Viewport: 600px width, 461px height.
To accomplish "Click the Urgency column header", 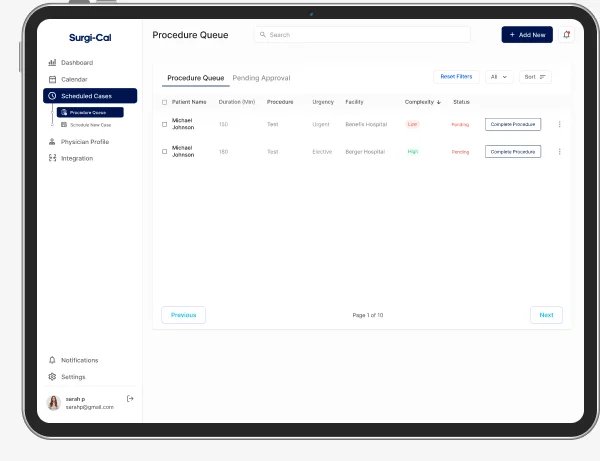I will pyautogui.click(x=323, y=102).
